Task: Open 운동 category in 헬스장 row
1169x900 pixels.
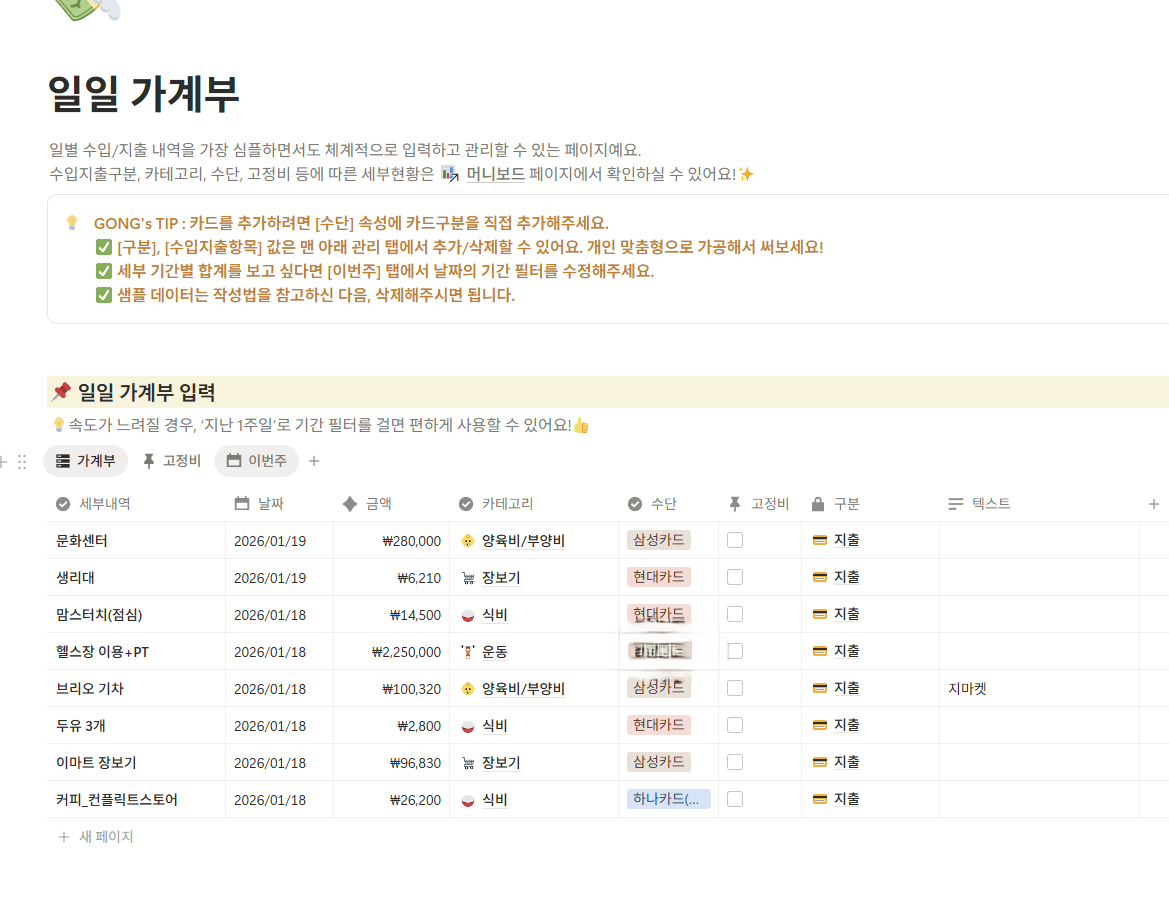Action: [x=494, y=651]
